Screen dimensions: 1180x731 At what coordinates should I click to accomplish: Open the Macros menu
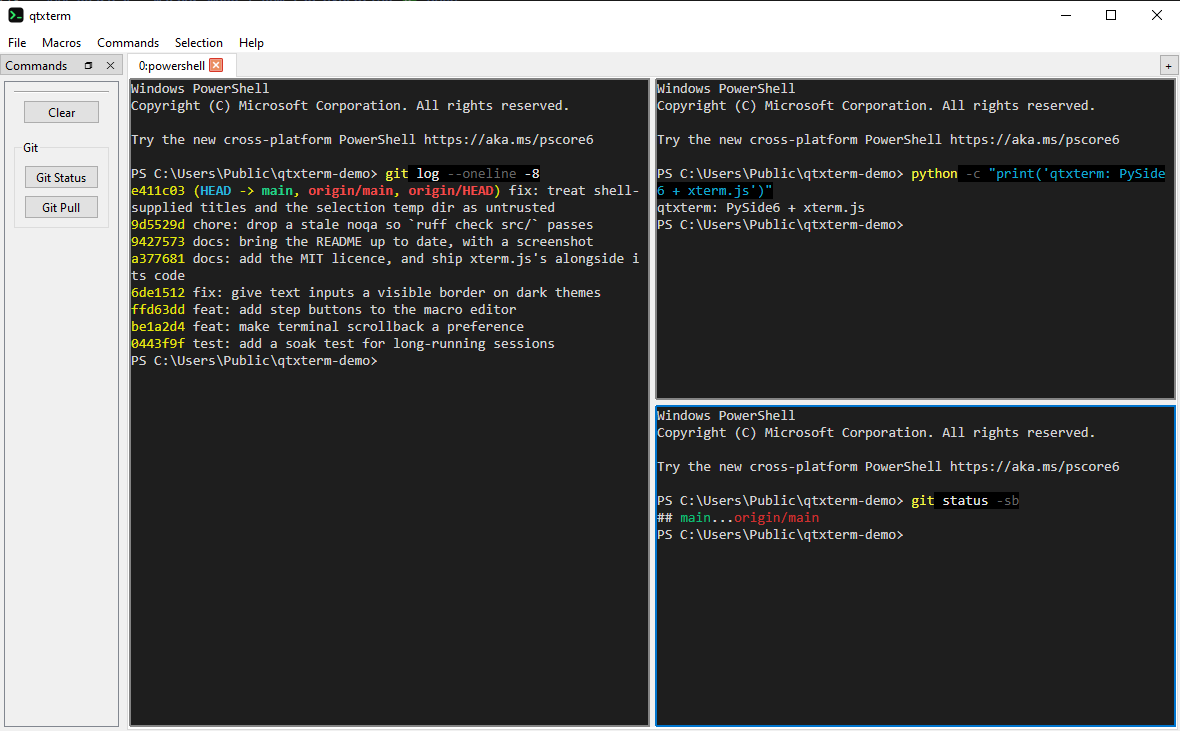[x=62, y=43]
